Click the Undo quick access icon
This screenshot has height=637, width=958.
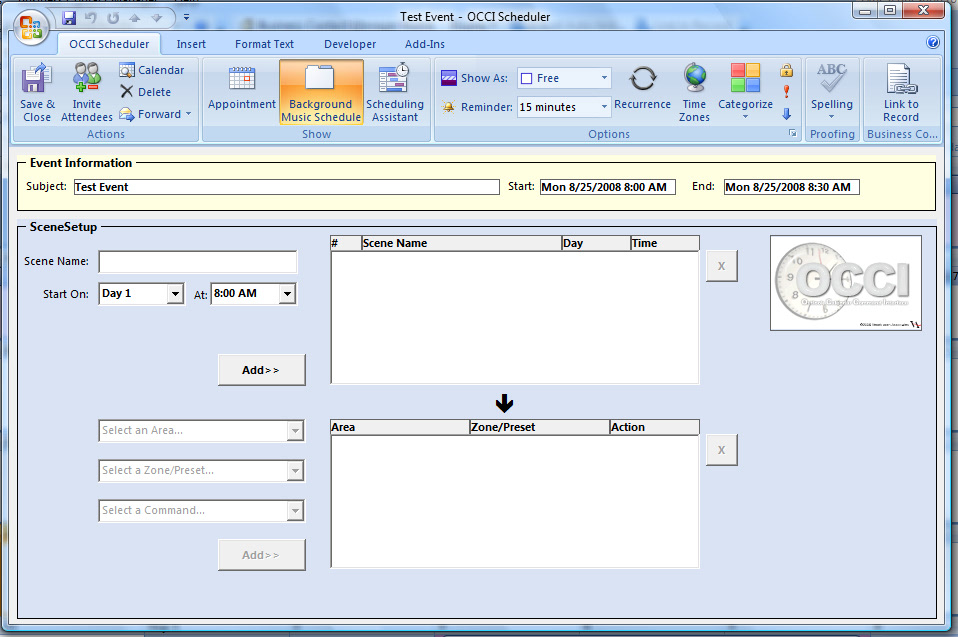click(91, 18)
